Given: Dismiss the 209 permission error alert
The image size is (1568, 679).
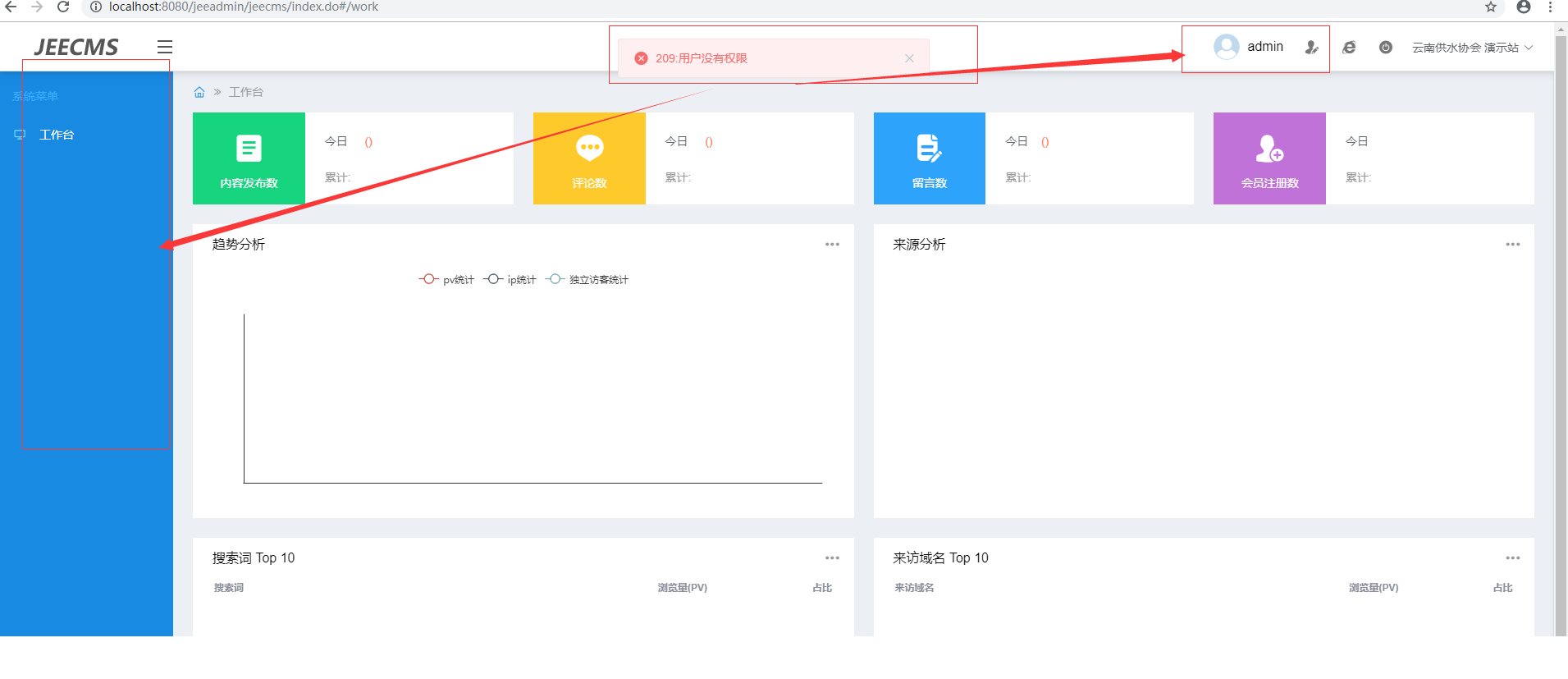Looking at the screenshot, I should point(909,58).
